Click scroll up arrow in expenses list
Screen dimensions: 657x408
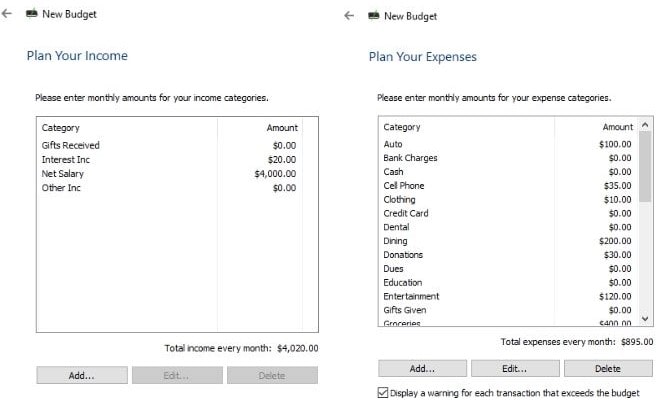645,125
